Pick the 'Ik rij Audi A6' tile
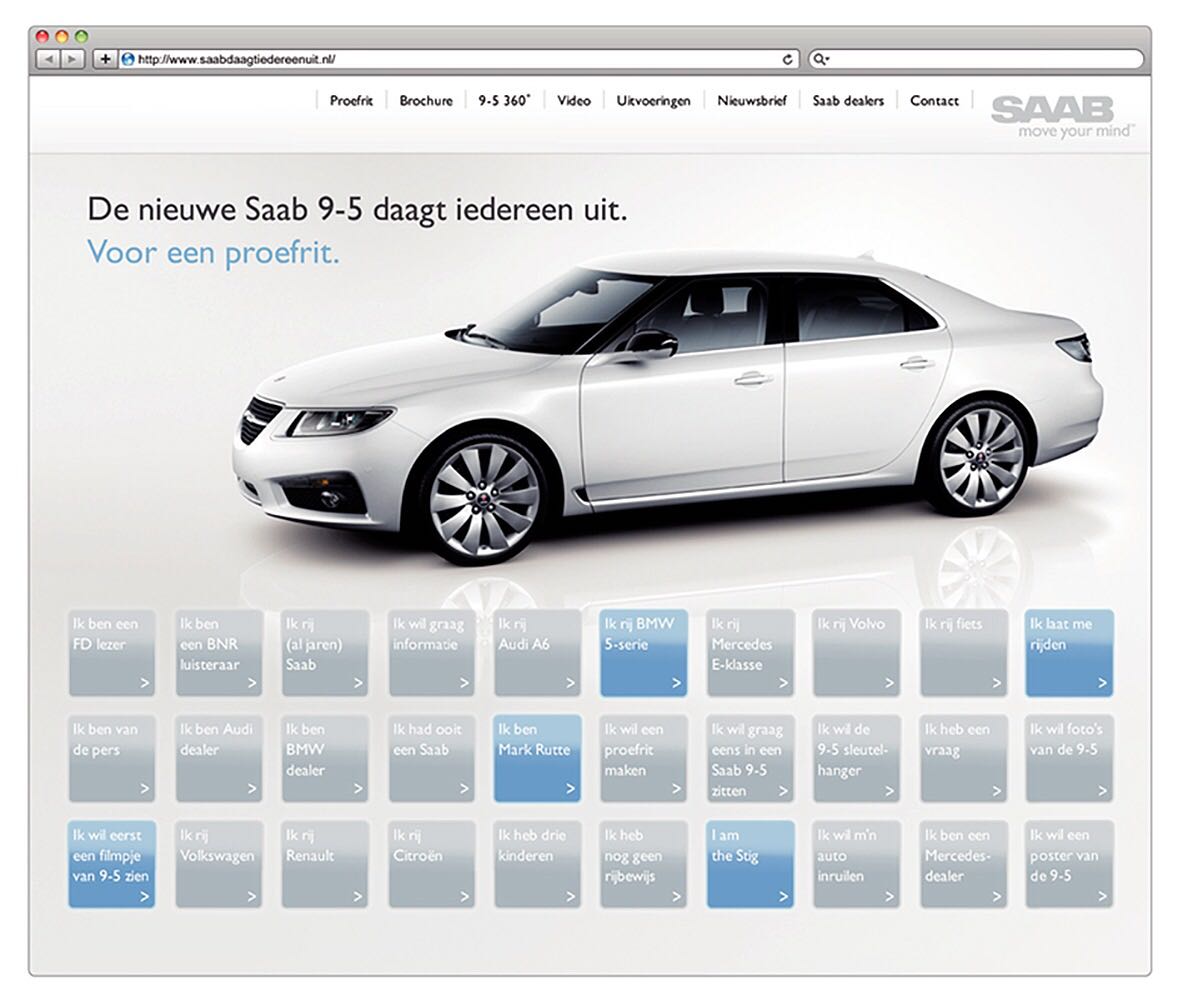The image size is (1178, 1000). coord(537,653)
